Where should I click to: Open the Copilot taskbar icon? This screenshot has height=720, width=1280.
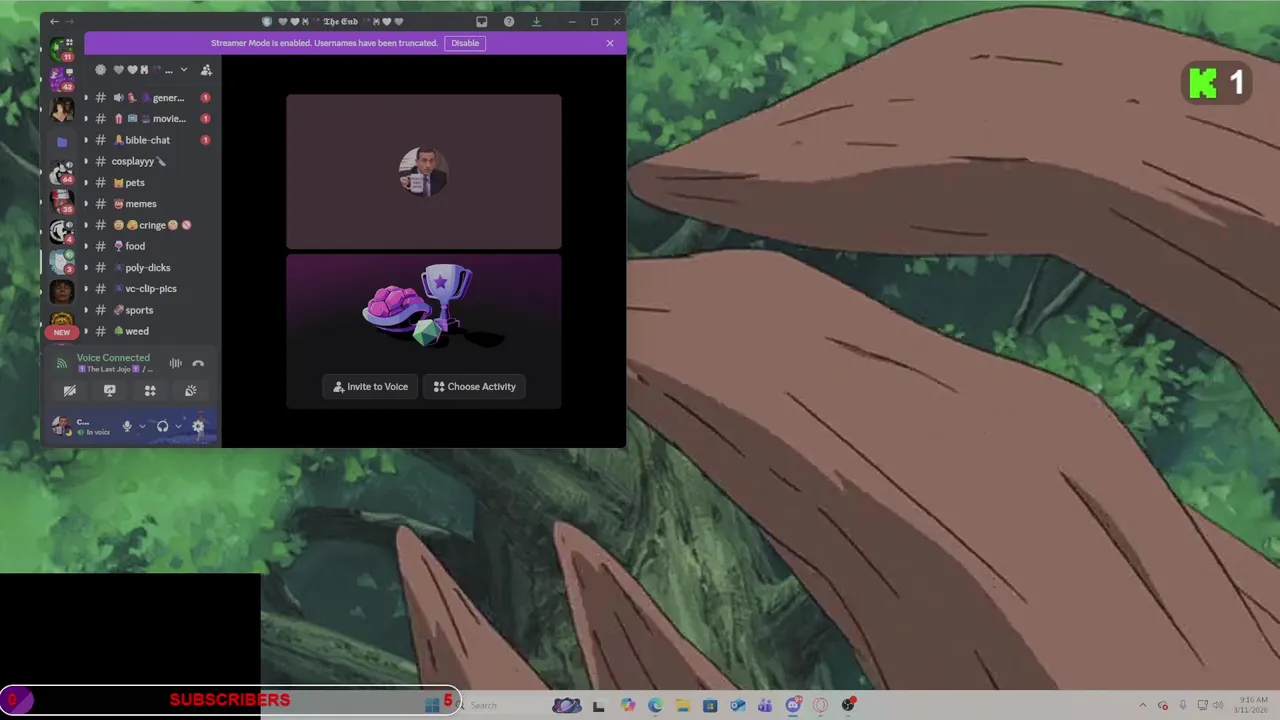627,705
